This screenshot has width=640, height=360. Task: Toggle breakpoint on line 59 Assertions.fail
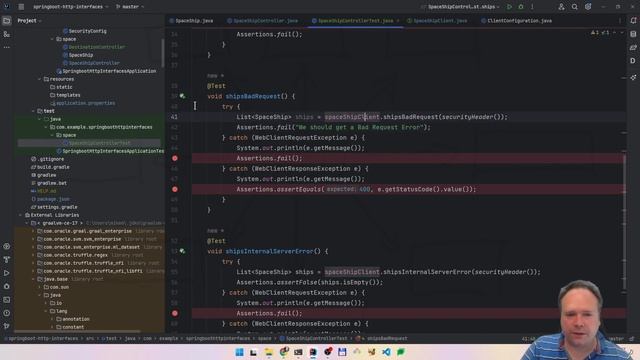[175, 313]
